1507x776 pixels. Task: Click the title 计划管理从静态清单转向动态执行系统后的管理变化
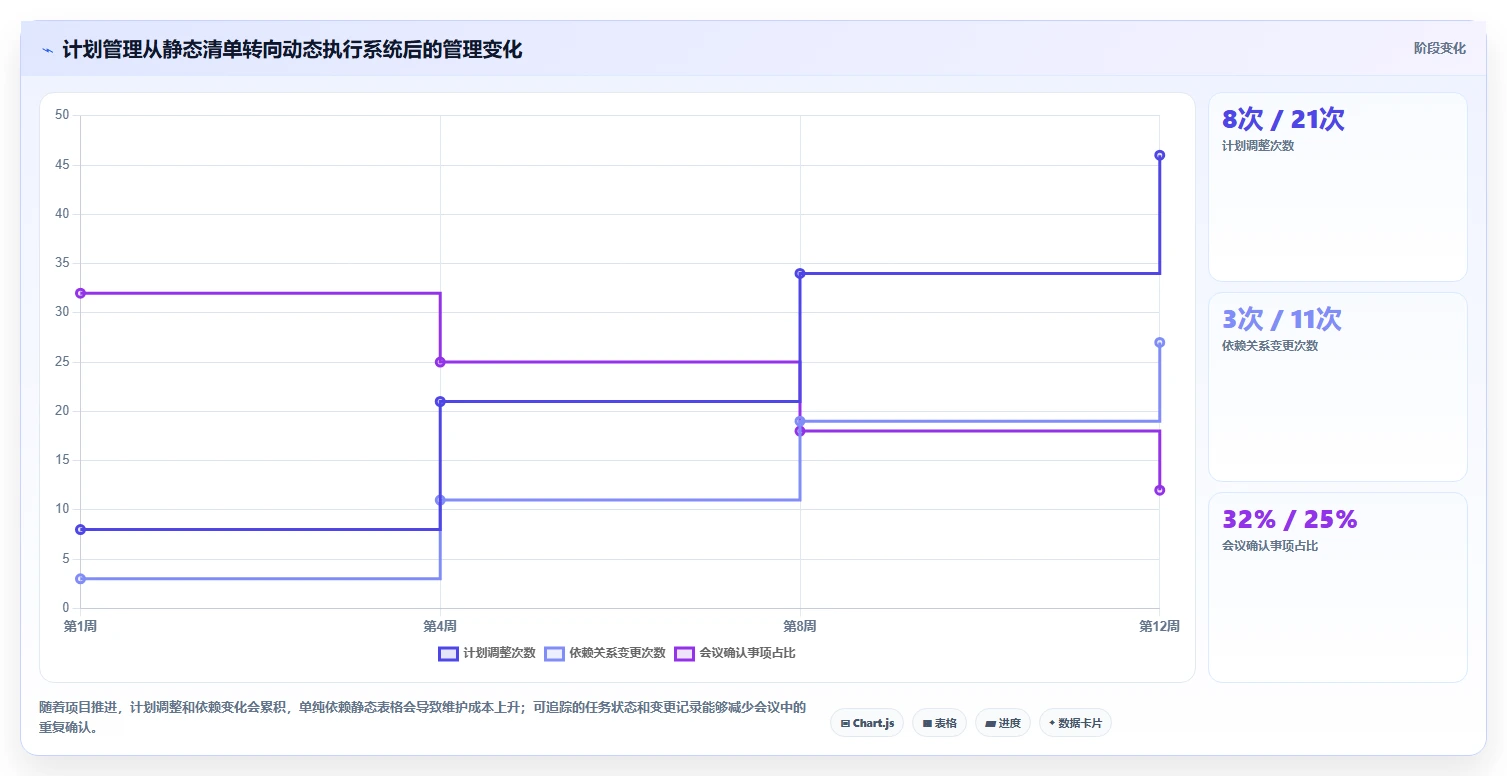[x=292, y=50]
